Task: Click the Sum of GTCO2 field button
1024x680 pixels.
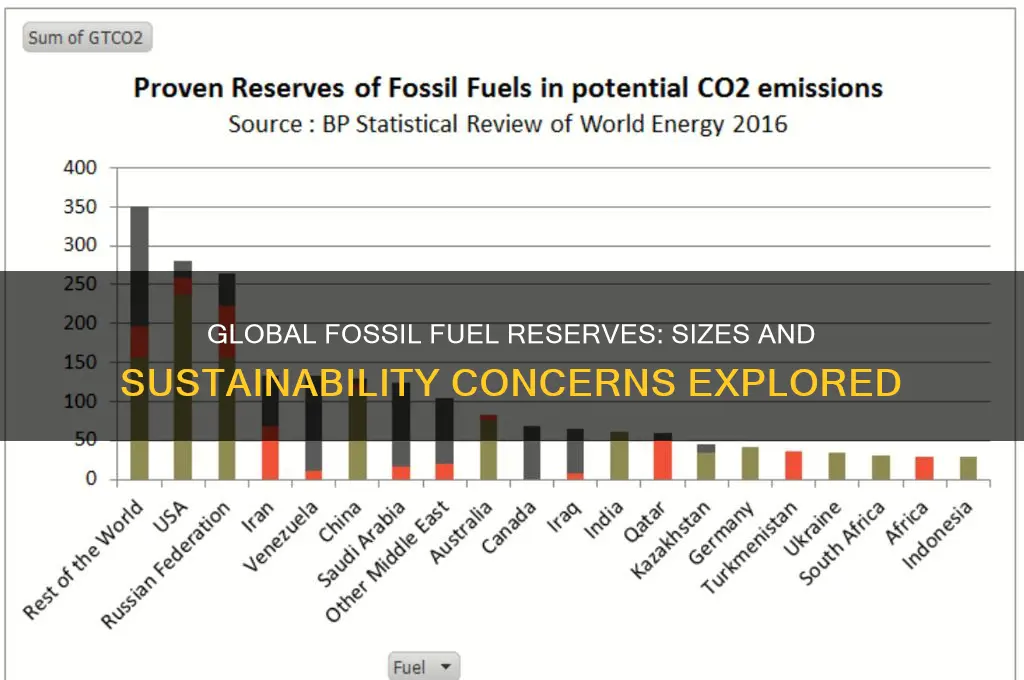Action: (88, 37)
